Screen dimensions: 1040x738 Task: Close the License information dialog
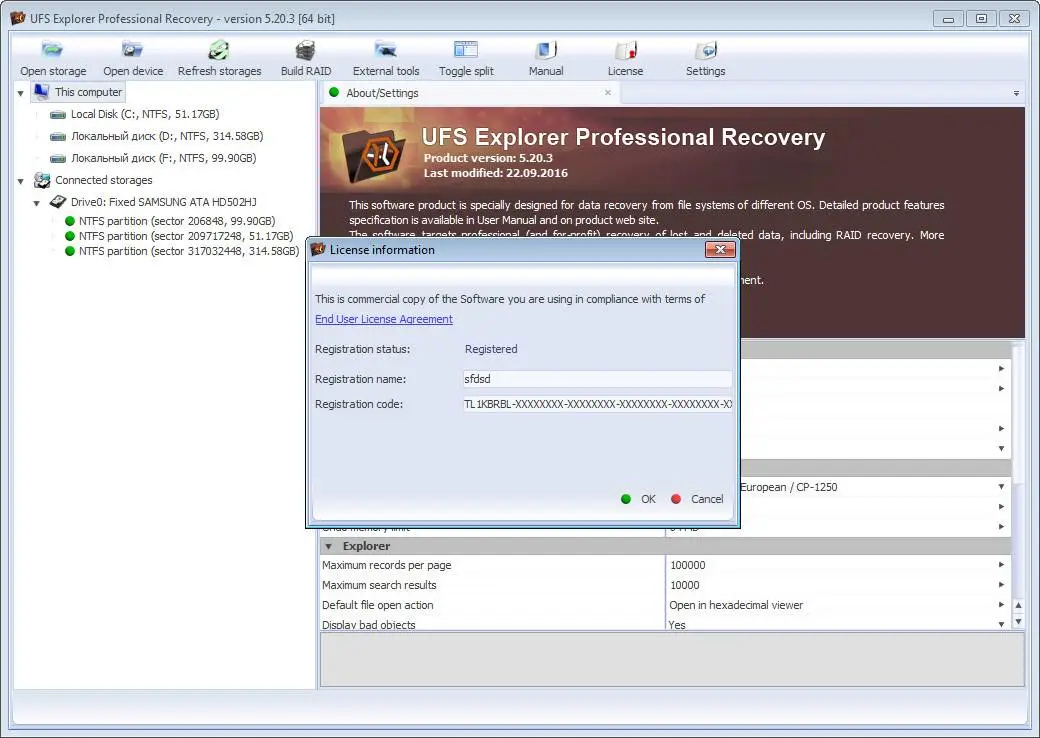[720, 249]
